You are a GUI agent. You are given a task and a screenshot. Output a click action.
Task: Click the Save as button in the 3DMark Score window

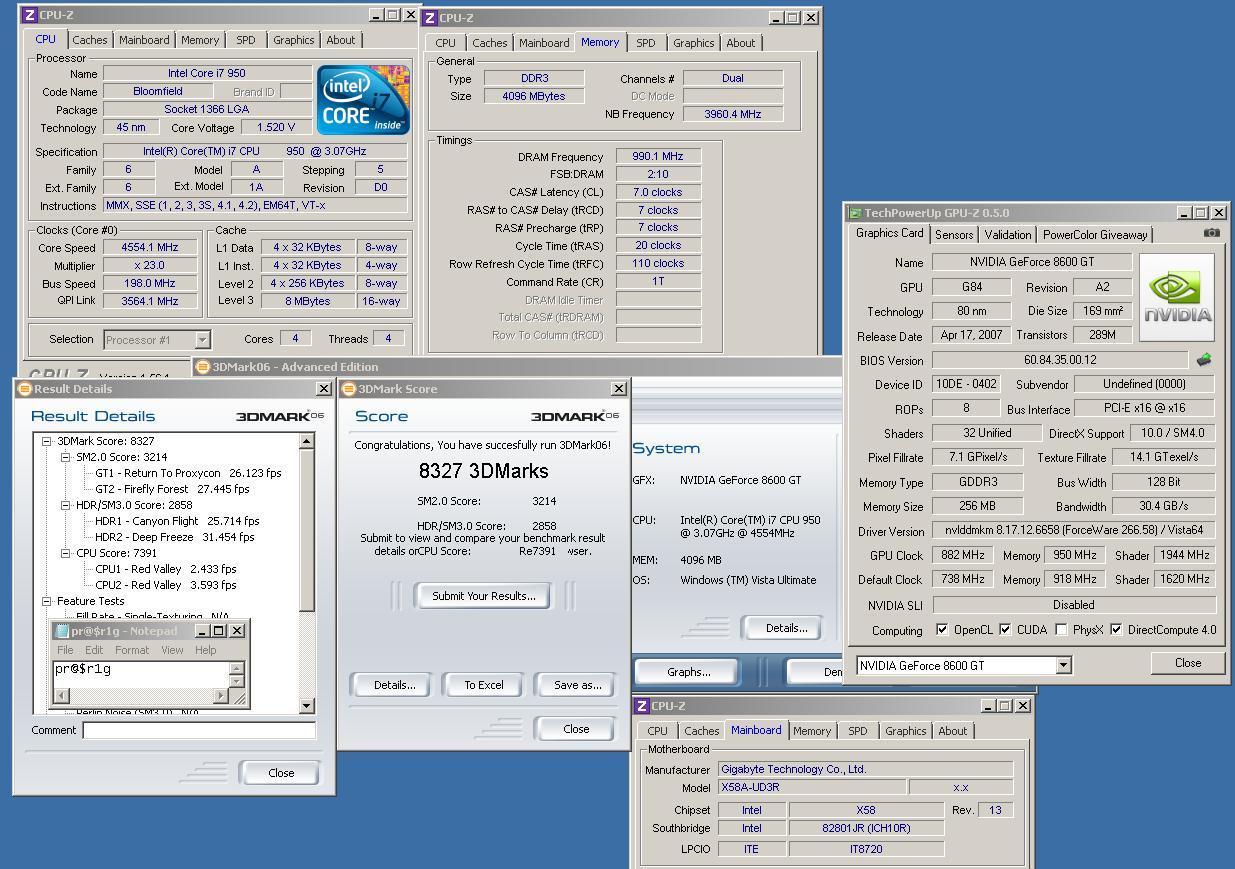pyautogui.click(x=578, y=685)
